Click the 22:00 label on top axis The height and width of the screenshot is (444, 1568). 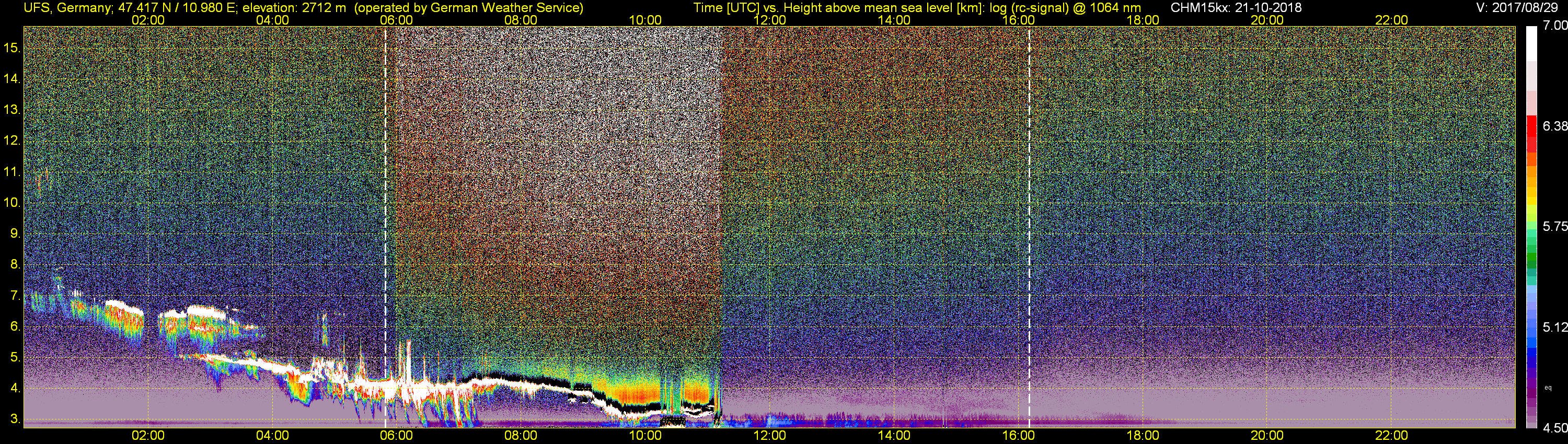1391,20
